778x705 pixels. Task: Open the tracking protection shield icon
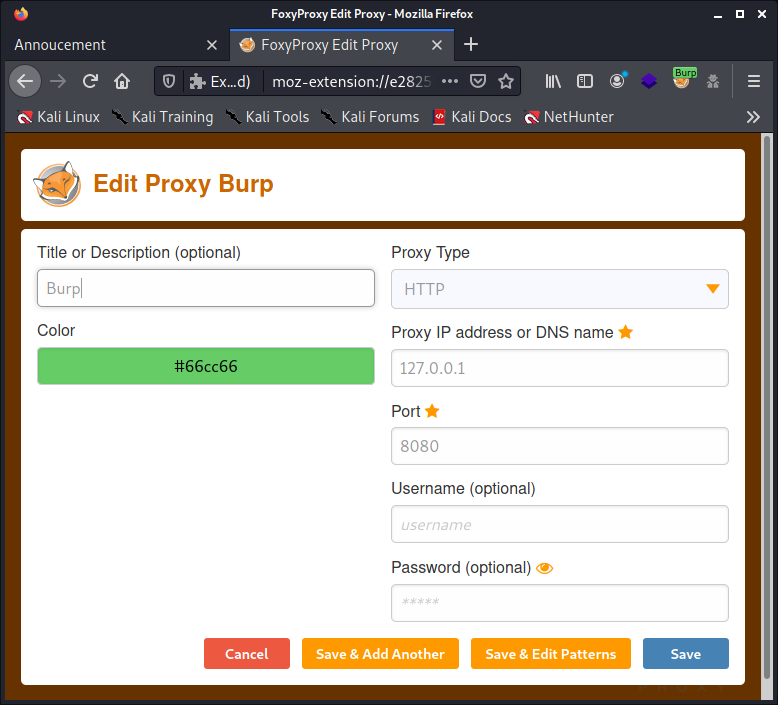tap(169, 81)
